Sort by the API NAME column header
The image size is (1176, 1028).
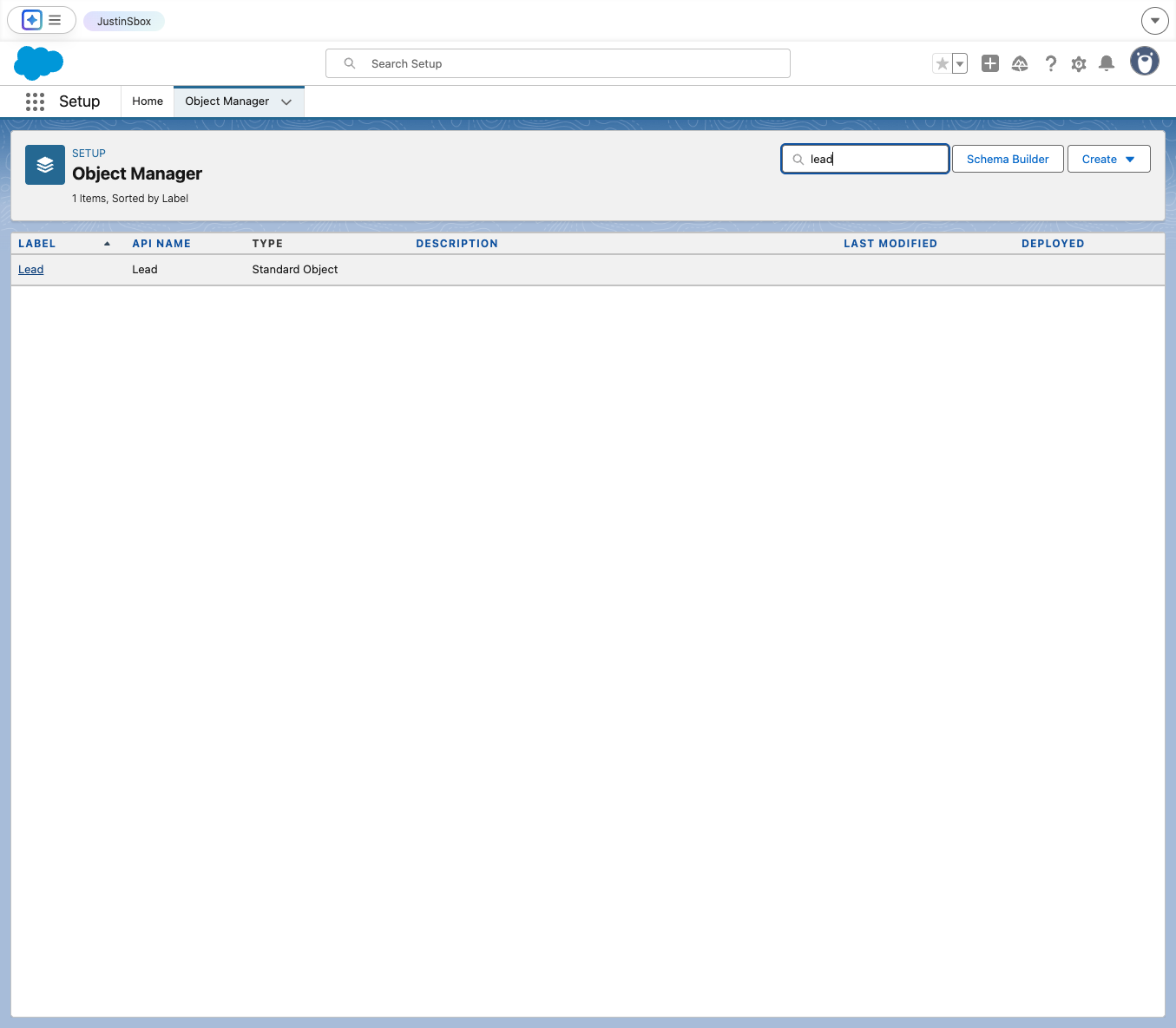click(x=161, y=244)
